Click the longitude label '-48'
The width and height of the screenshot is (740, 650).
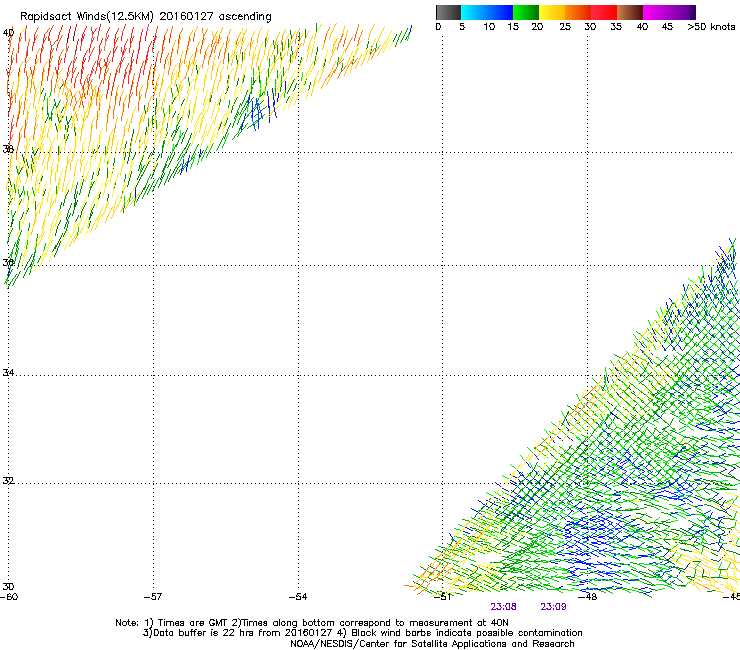tap(588, 597)
